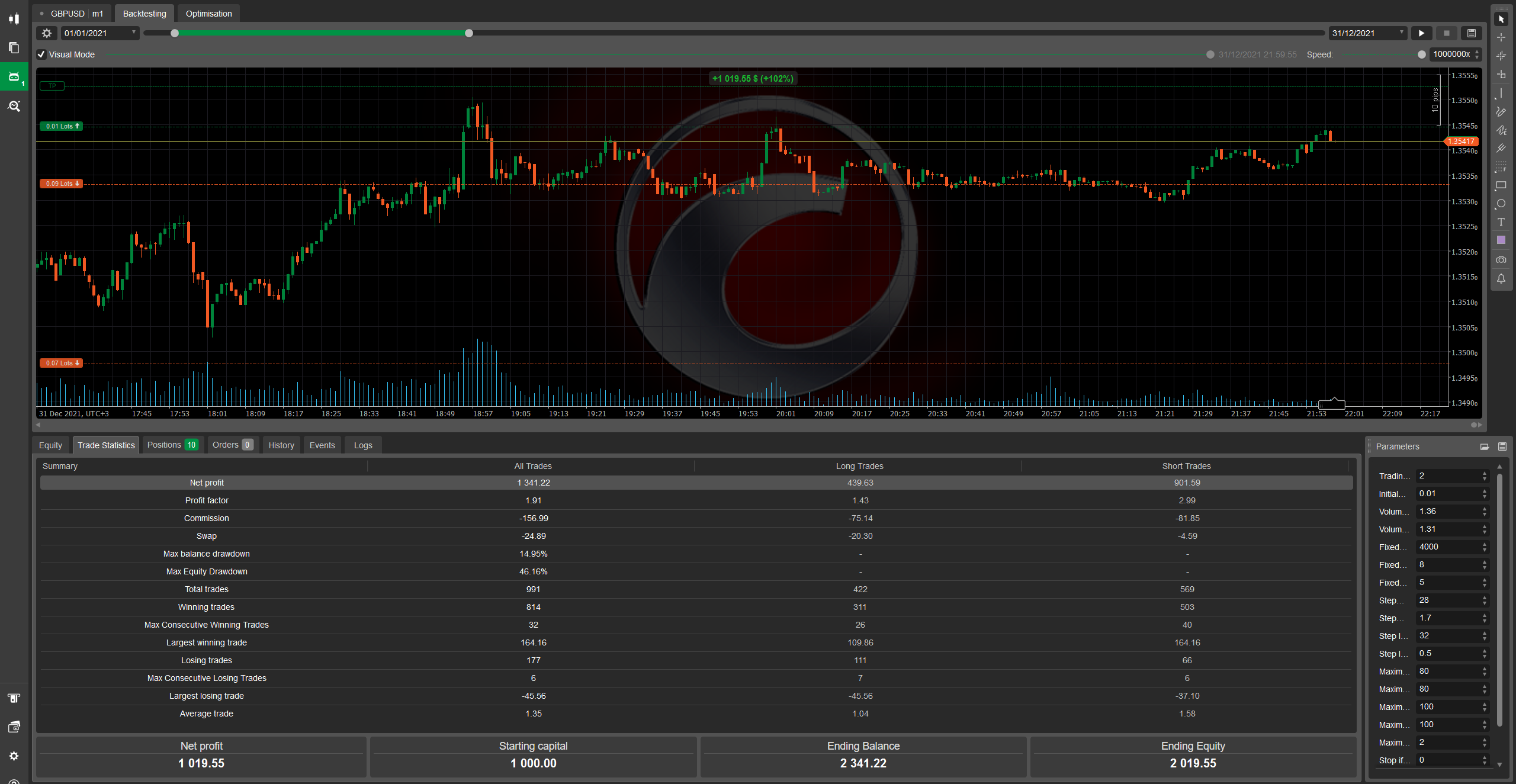Click the speed slider handle

(x=1422, y=54)
